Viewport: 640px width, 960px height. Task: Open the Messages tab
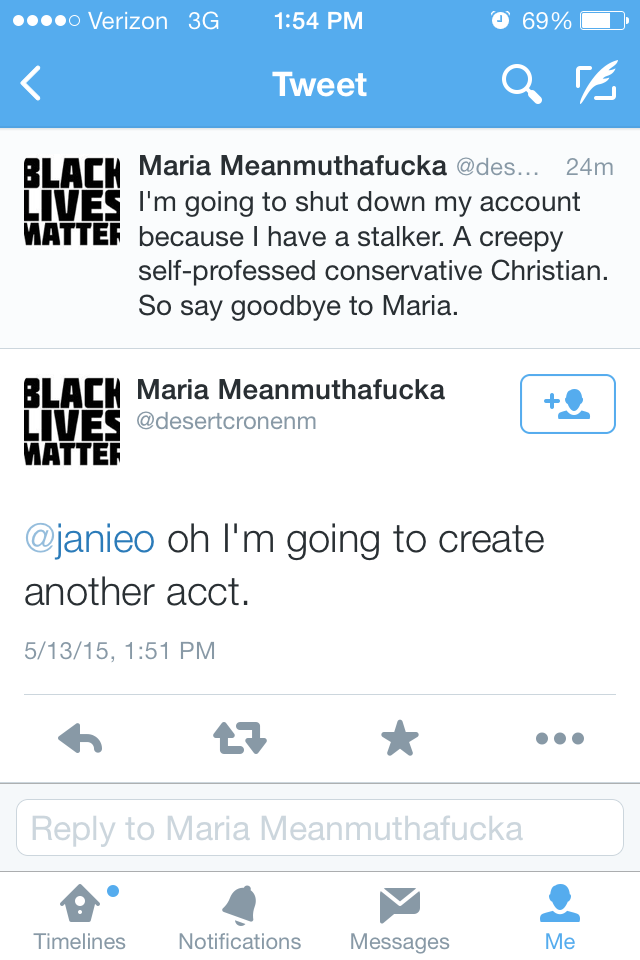click(399, 917)
